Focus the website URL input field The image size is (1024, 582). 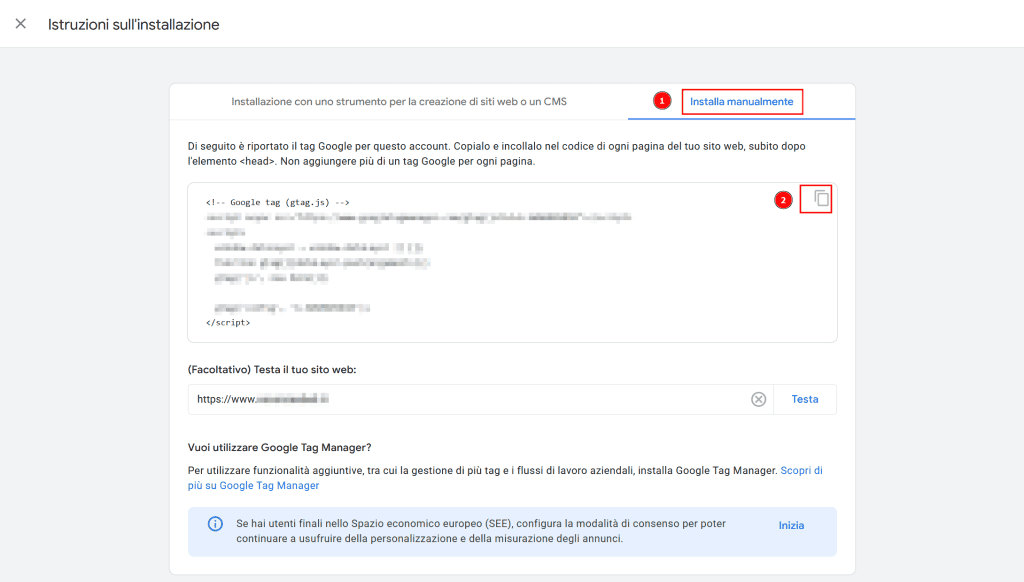pyautogui.click(x=470, y=399)
